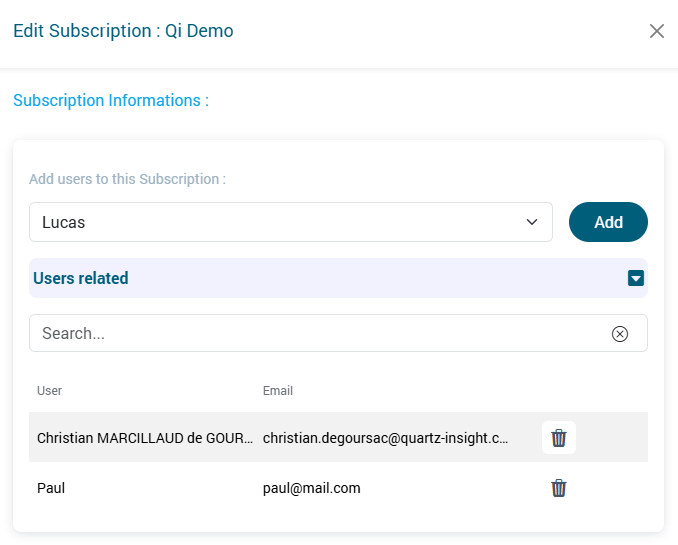The height and width of the screenshot is (545, 678).
Task: Click the trash icon in Paul's row
Action: point(559,488)
